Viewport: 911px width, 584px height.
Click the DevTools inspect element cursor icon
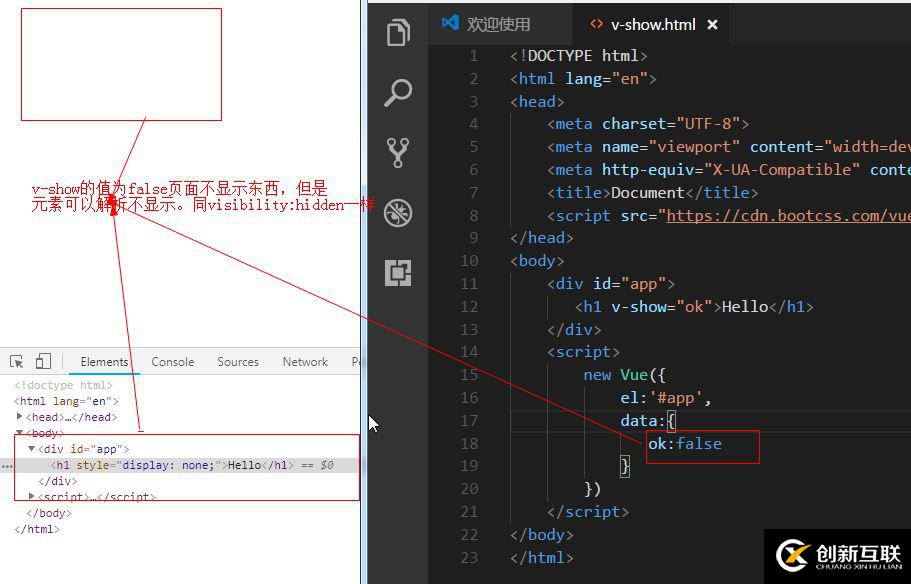tap(17, 361)
